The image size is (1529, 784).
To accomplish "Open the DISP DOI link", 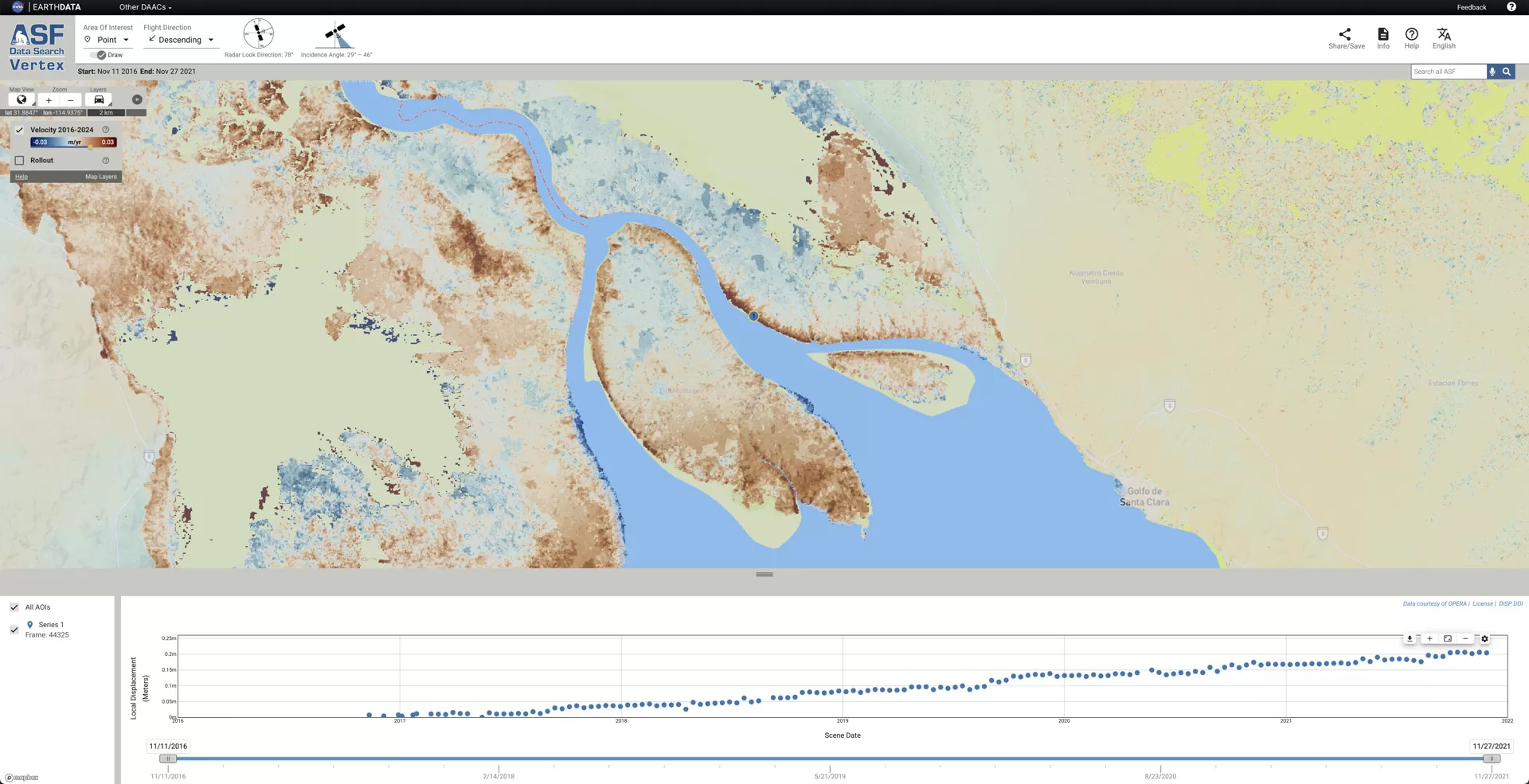I will [1510, 603].
